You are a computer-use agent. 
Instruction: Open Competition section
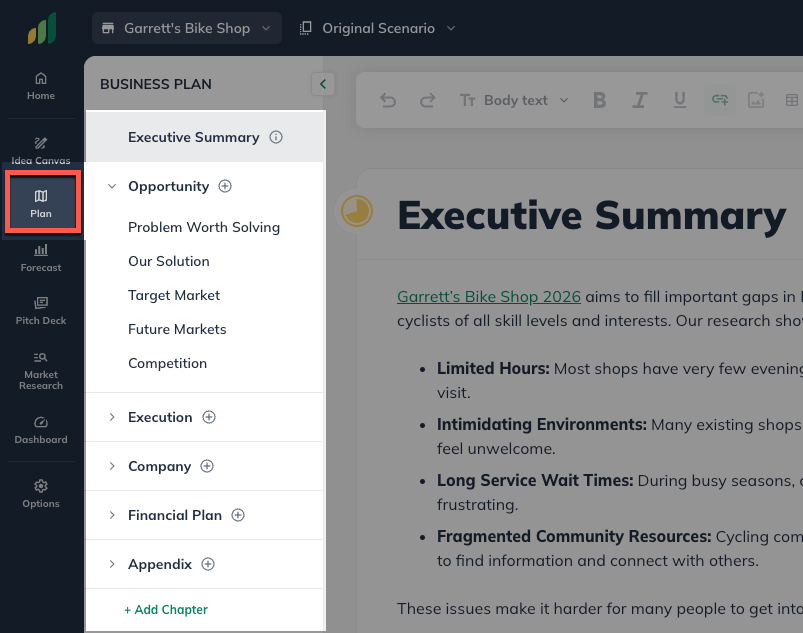click(167, 363)
